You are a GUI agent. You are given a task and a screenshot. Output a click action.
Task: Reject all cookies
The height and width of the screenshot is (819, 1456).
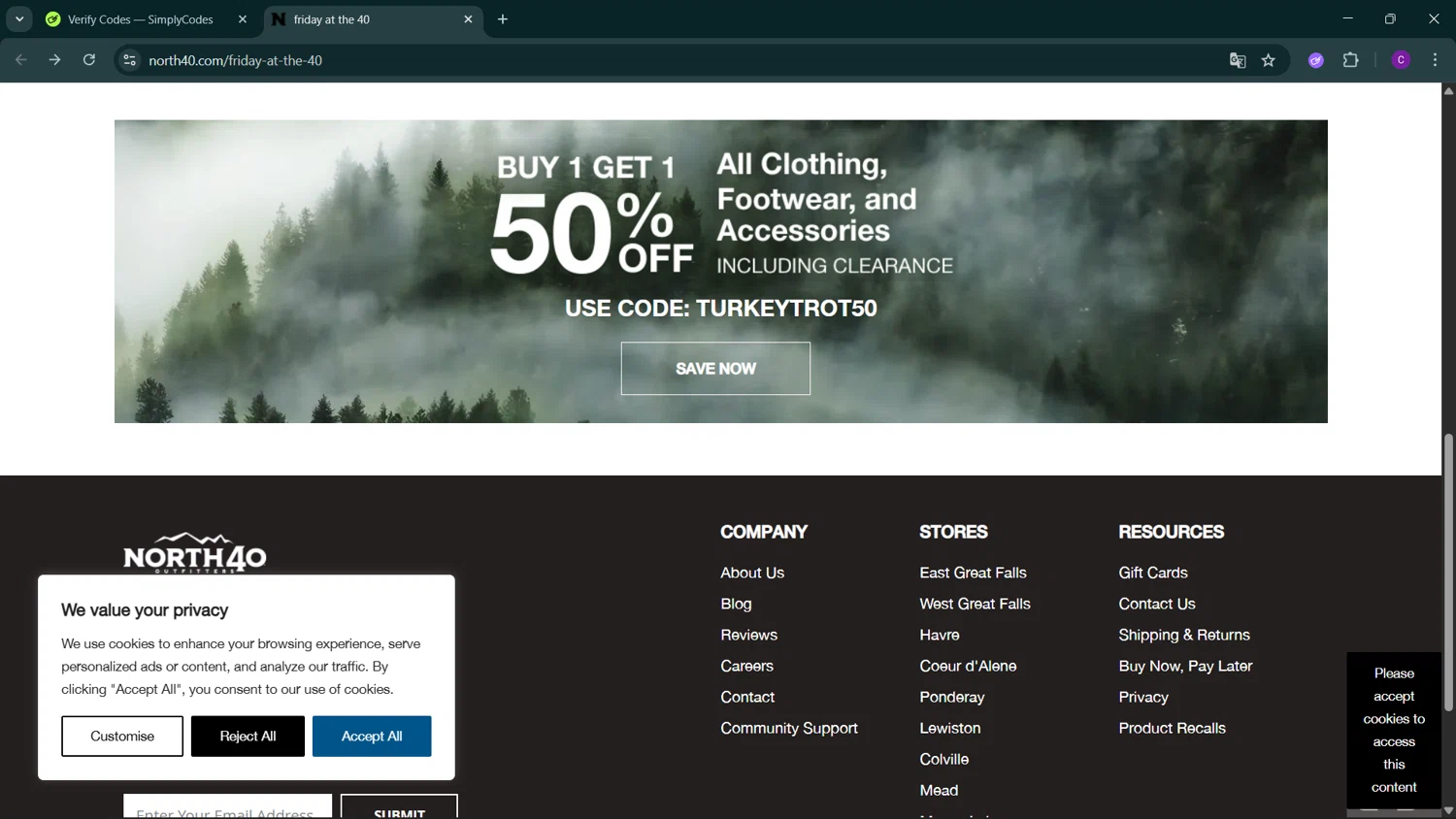point(248,737)
